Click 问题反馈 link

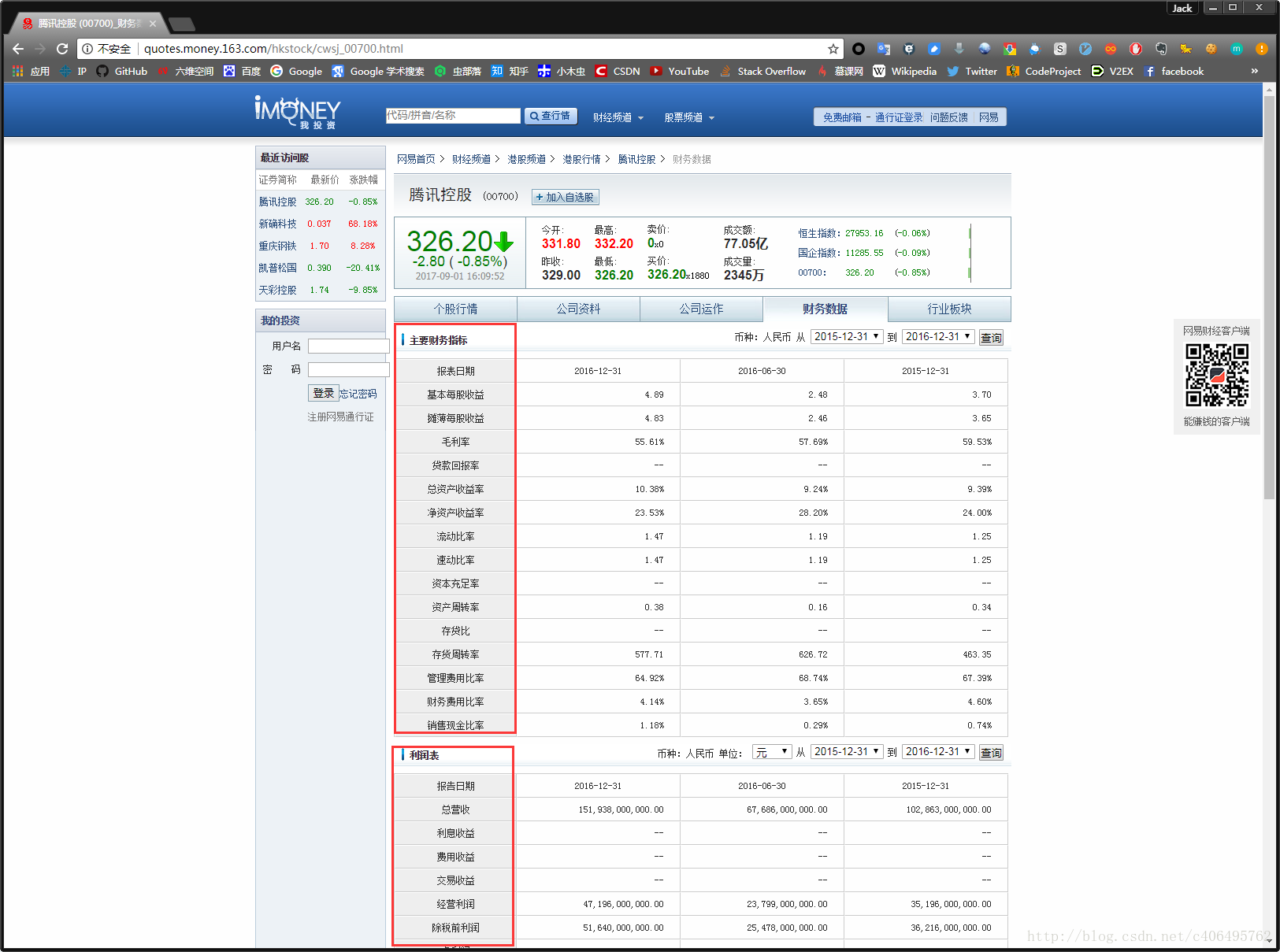pos(949,117)
